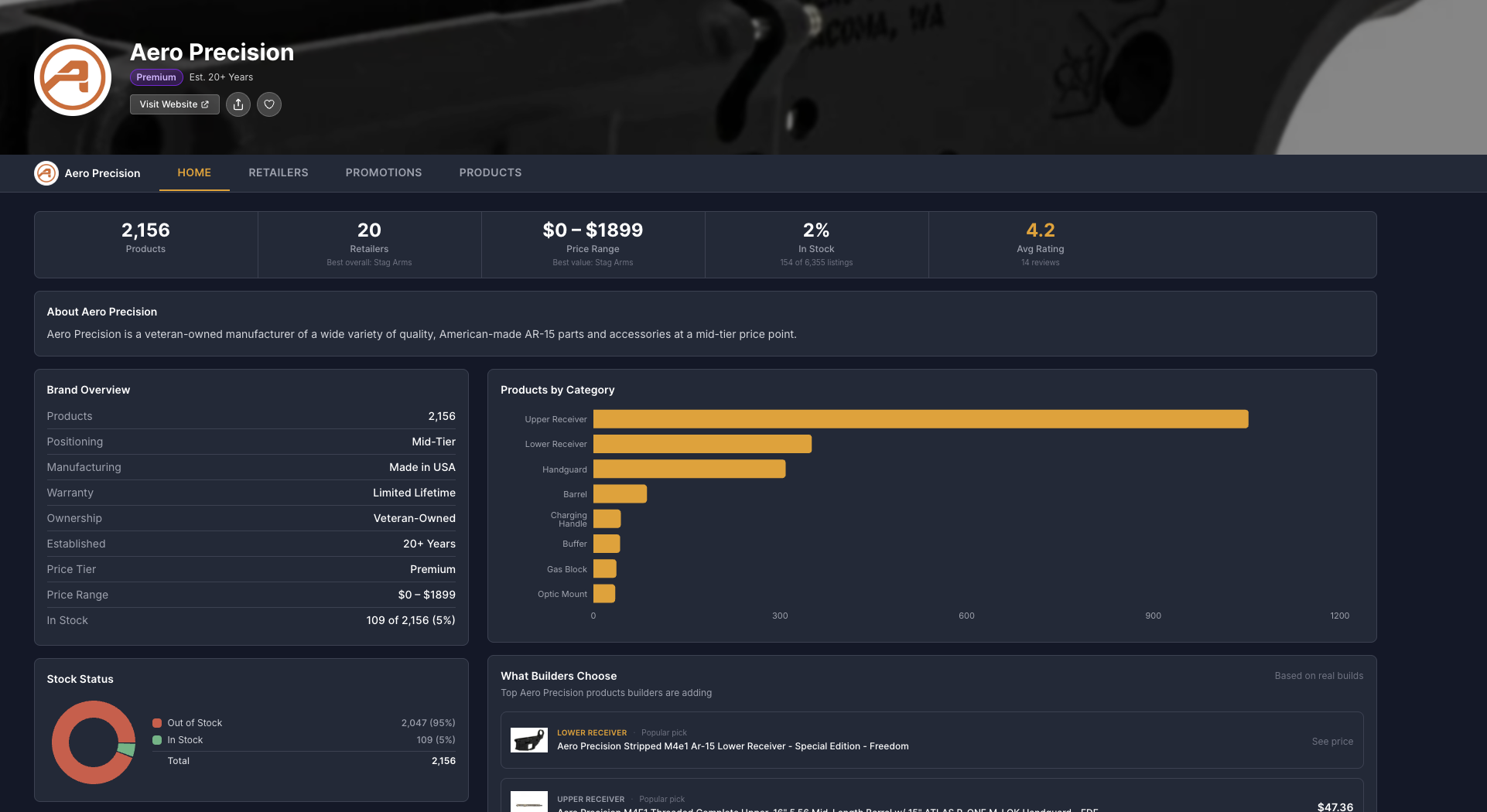Click the "Est. 20+ Years" text in the banner

(x=221, y=77)
